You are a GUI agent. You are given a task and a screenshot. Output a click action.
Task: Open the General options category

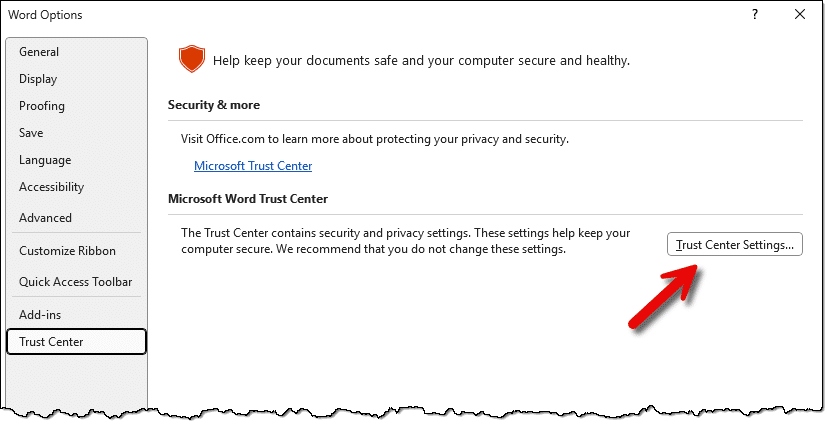pos(39,52)
